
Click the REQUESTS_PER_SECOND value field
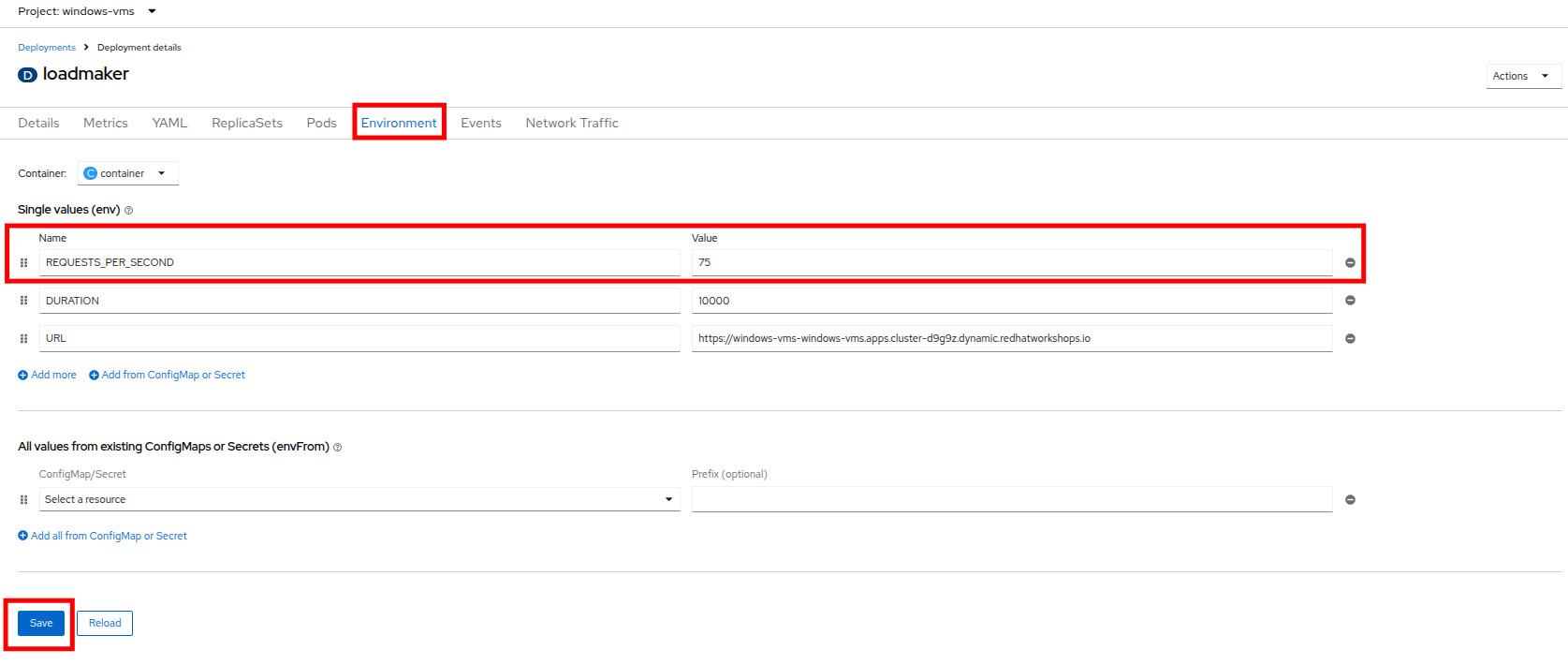click(x=1011, y=262)
